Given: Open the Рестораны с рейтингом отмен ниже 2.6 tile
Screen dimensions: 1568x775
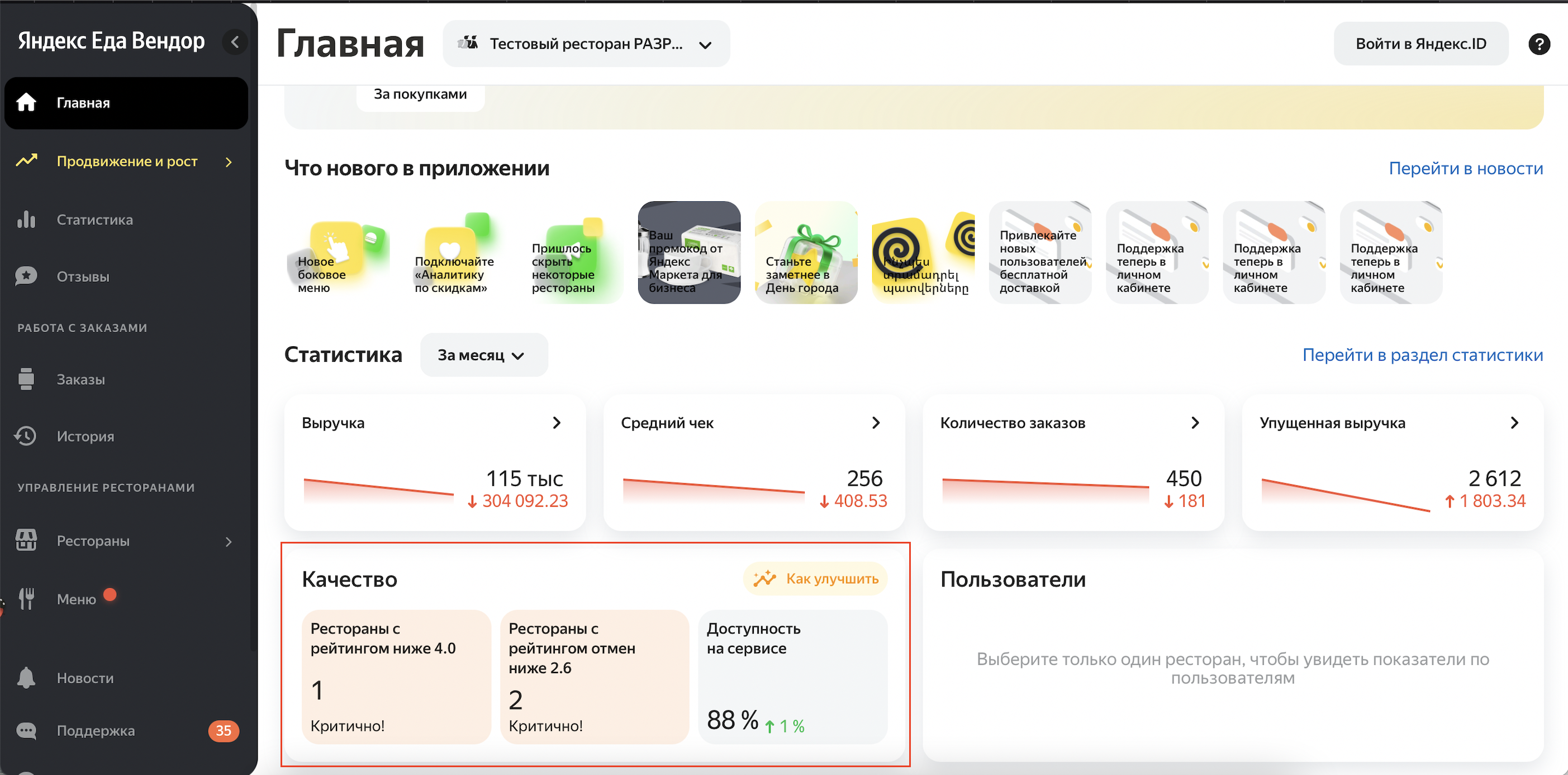Looking at the screenshot, I should coord(594,676).
